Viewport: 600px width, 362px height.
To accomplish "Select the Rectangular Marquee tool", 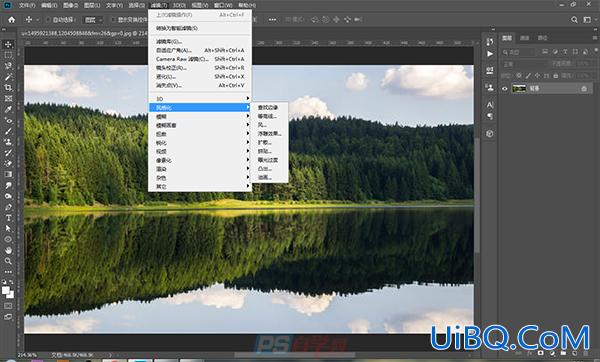I will coord(8,55).
